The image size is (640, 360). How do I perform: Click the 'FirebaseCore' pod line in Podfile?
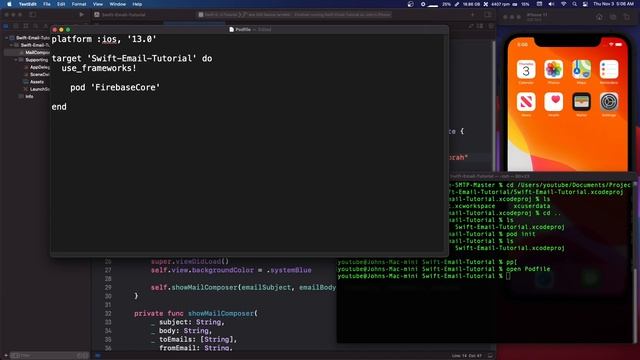115,87
